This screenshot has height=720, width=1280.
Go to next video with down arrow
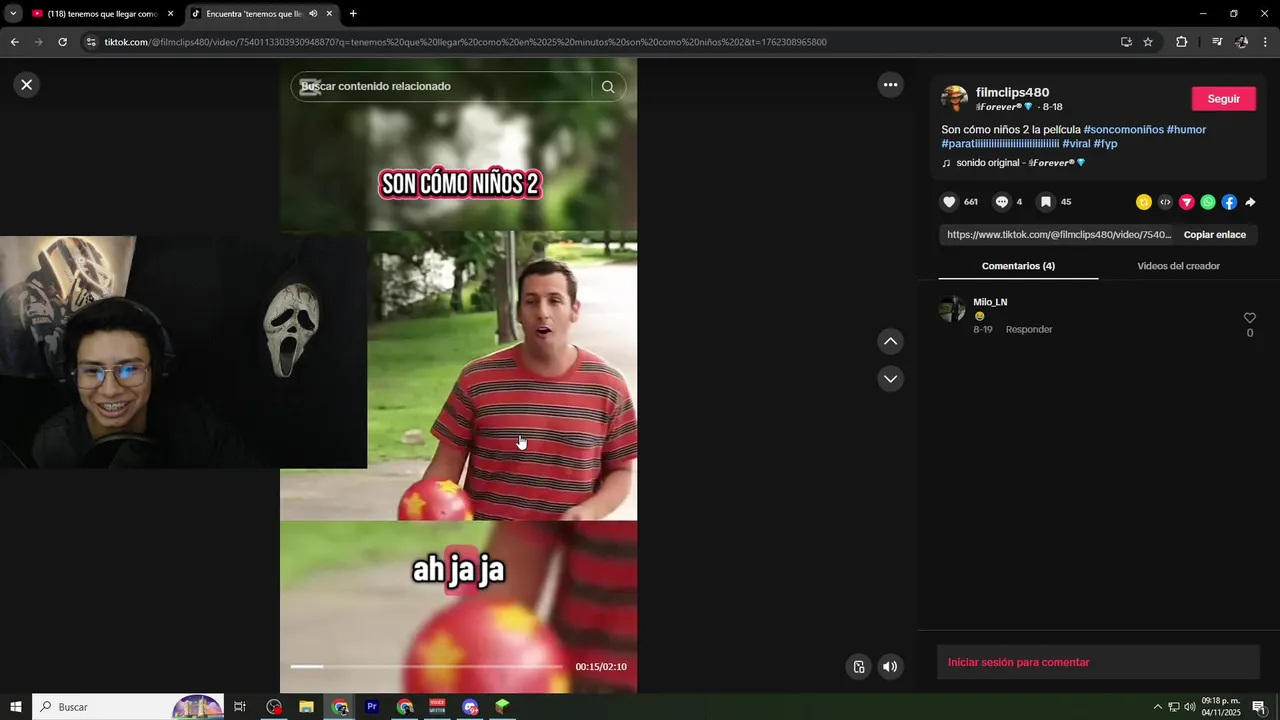890,379
